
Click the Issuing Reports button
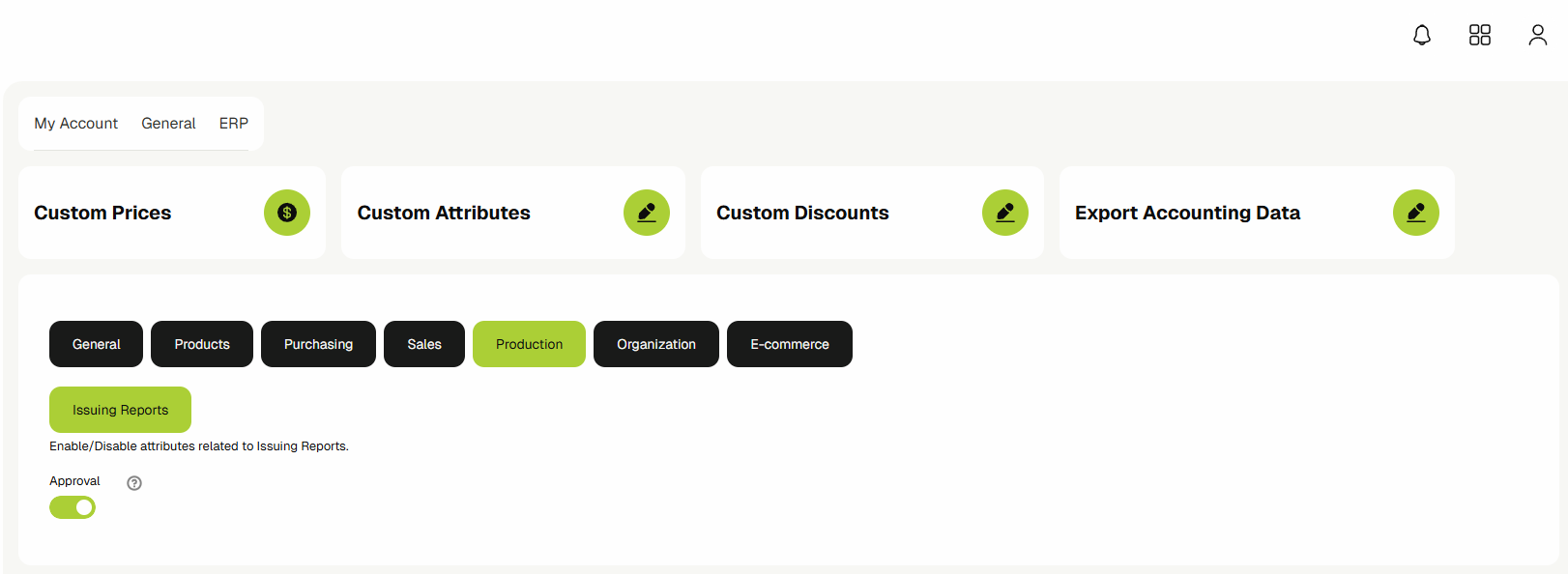[x=120, y=409]
